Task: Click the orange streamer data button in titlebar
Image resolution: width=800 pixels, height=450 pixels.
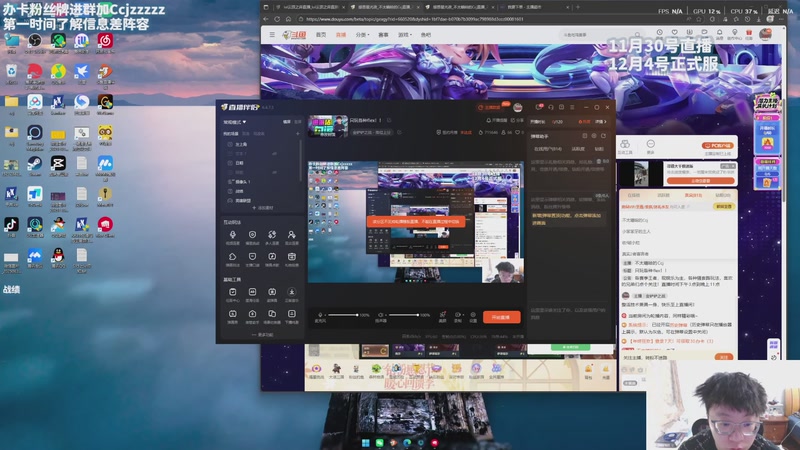Action: point(492,107)
